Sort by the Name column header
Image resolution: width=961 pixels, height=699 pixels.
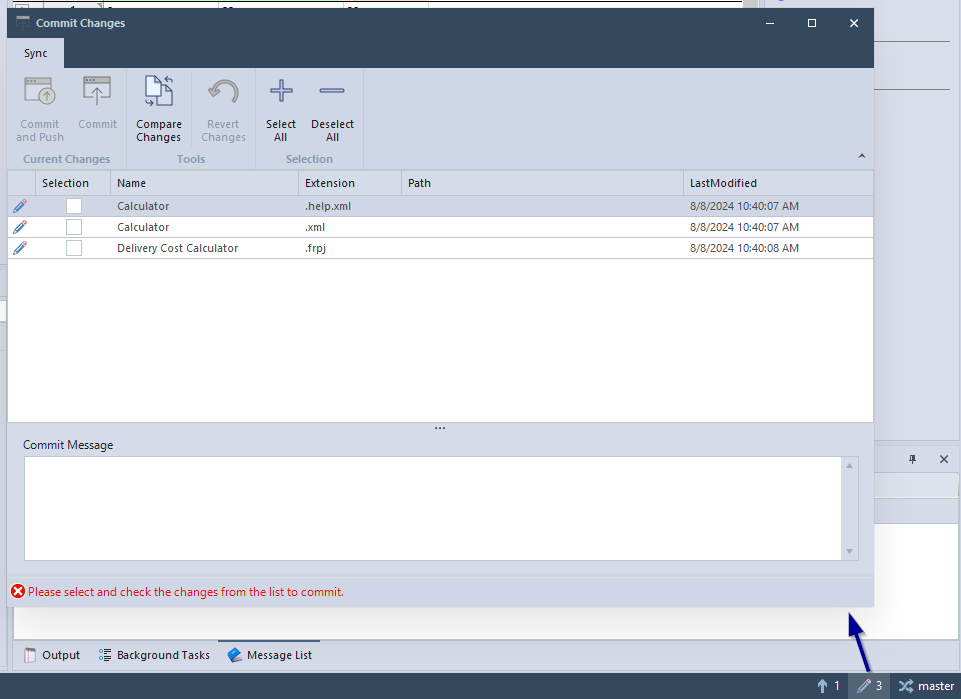[x=204, y=183]
